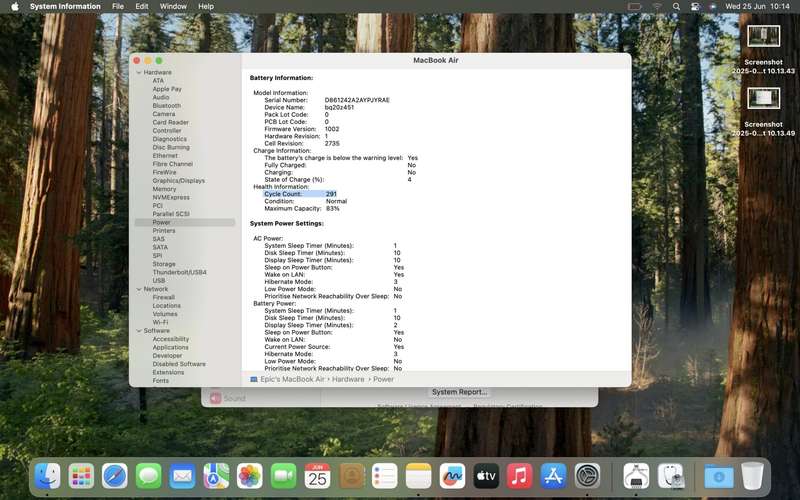Open Mail app in Dock
Viewport: 800px width, 500px height.
coord(182,476)
